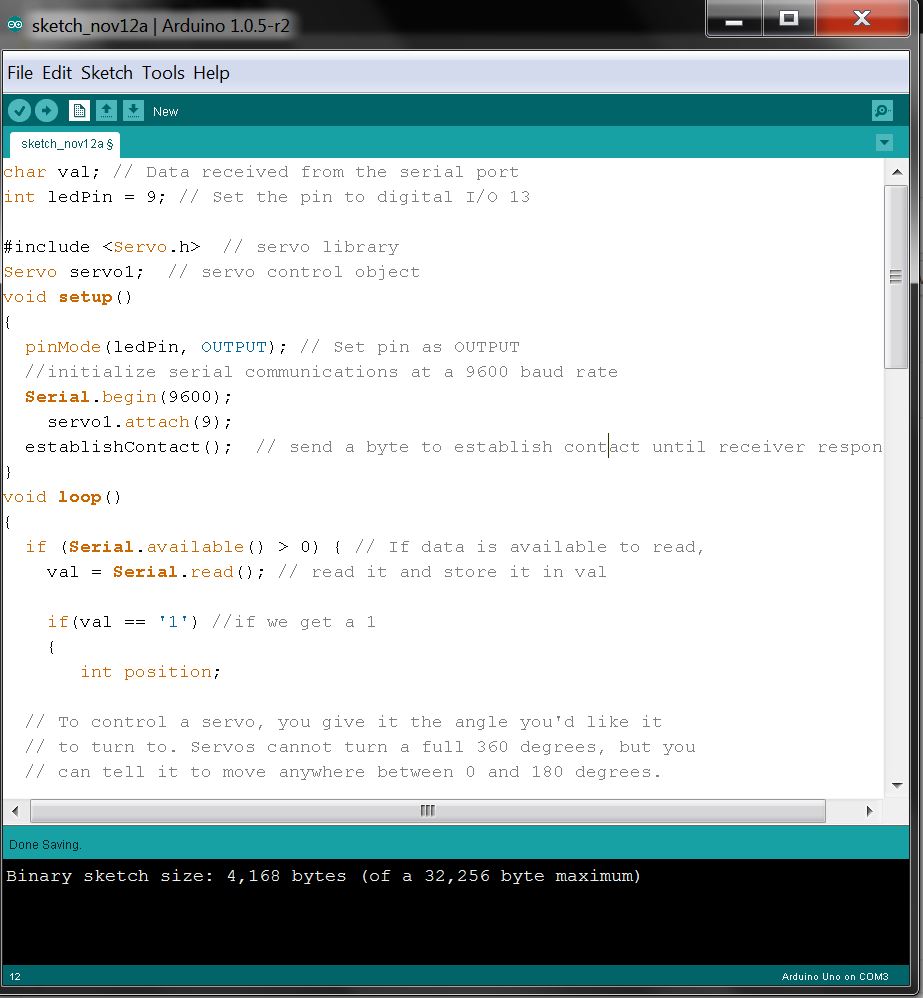This screenshot has height=998, width=923.
Task: Open the Help menu
Action: pyautogui.click(x=211, y=73)
